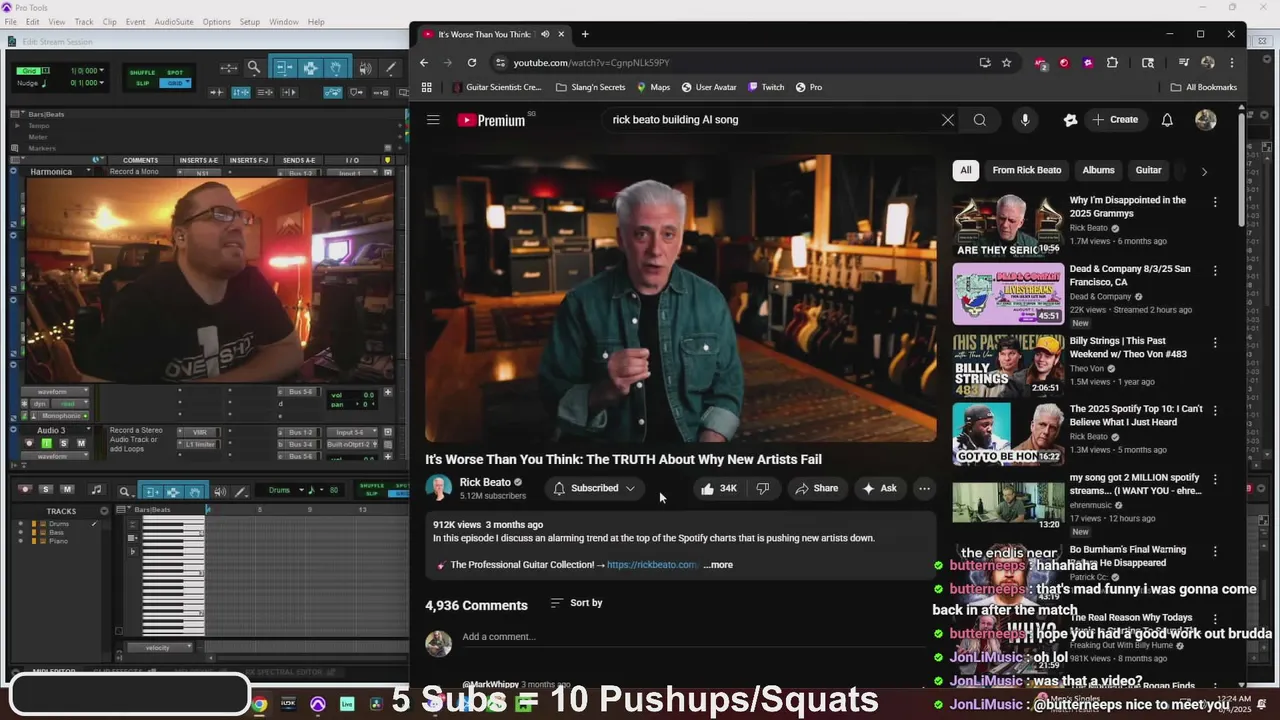Image resolution: width=1280 pixels, height=720 pixels.
Task: Select Zoomer tool in MIDI editor toolbar
Action: (125, 491)
